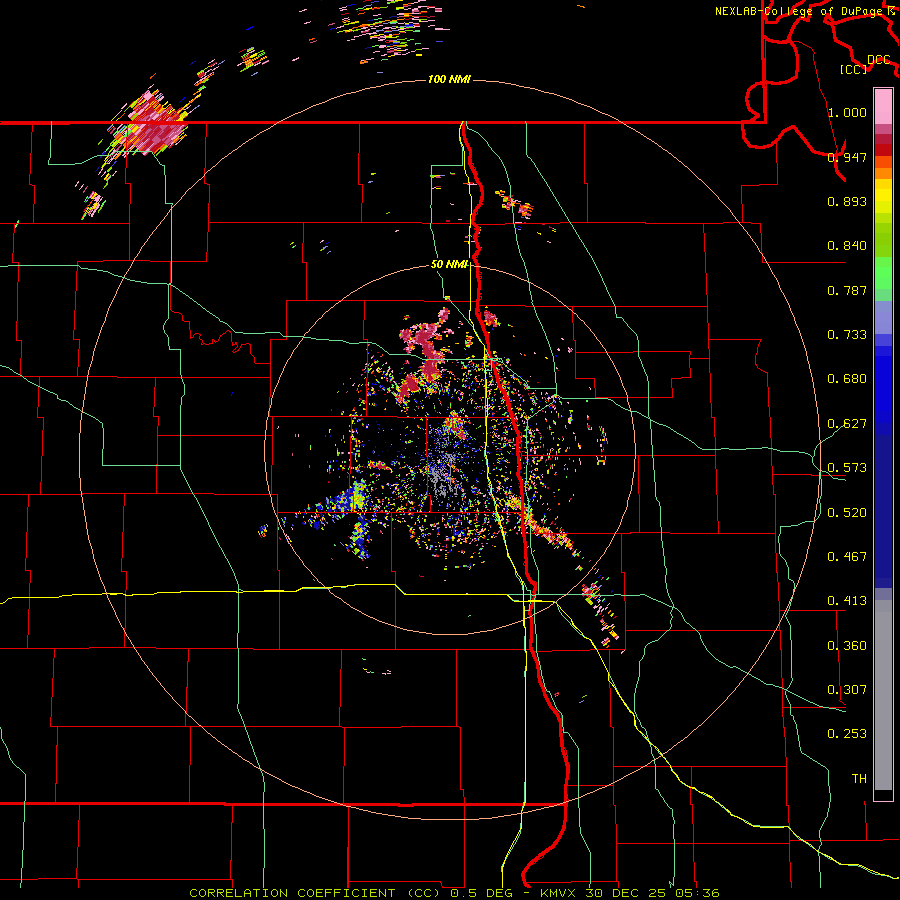
Task: Pick the bright green band of the color bar
Action: point(883,273)
